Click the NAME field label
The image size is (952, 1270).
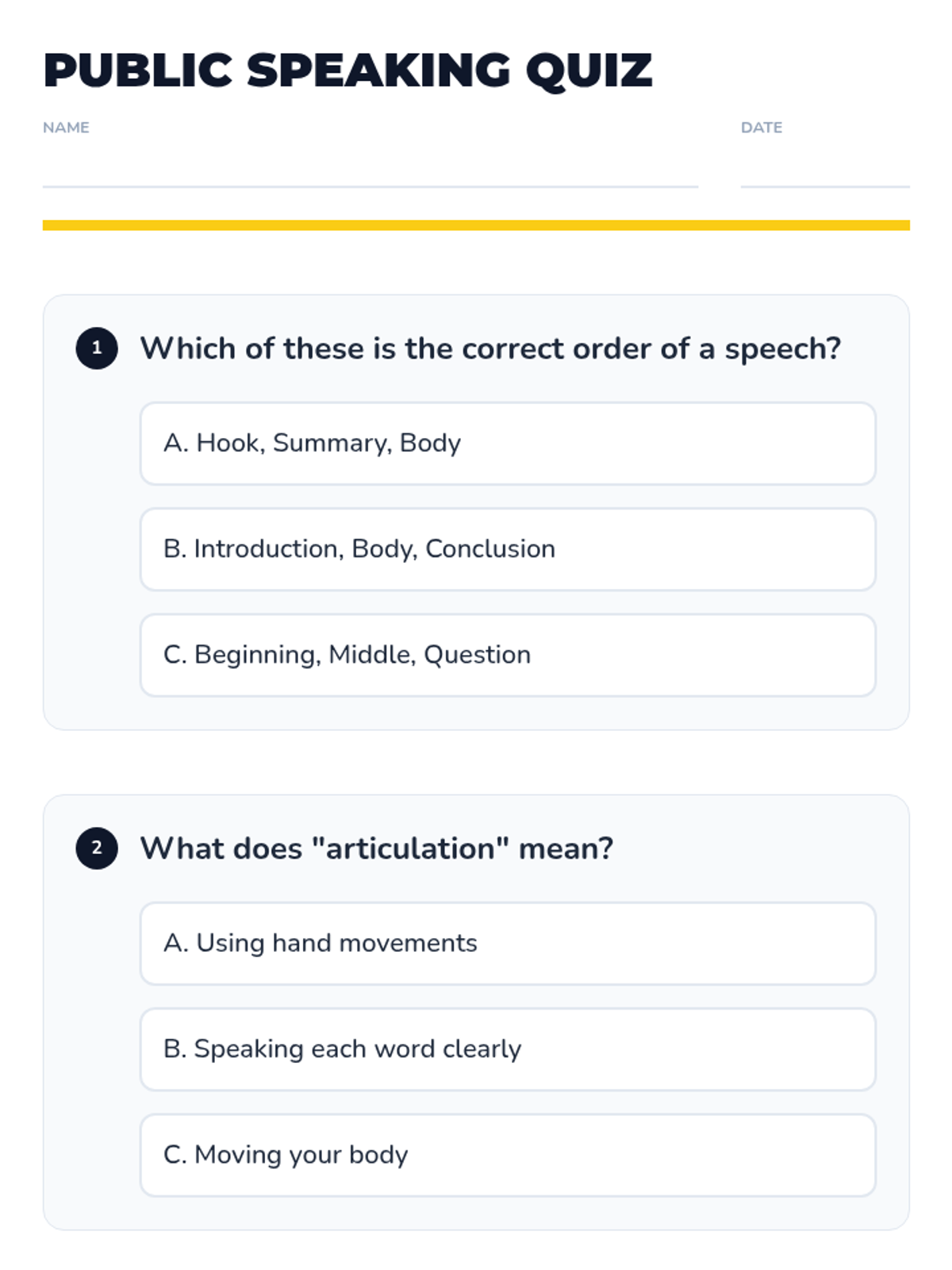(66, 128)
